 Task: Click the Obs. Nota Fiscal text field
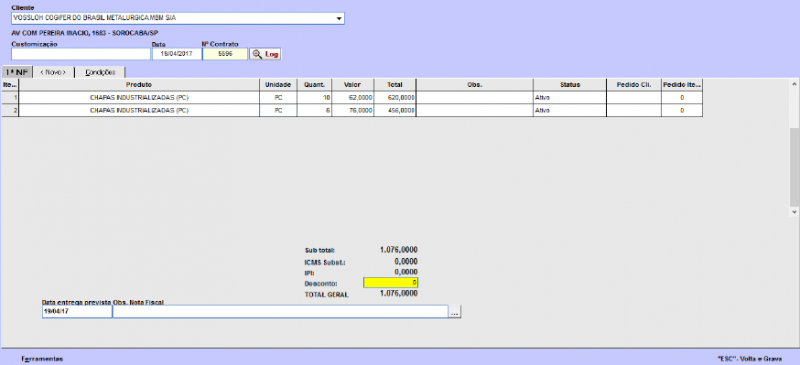pos(280,311)
